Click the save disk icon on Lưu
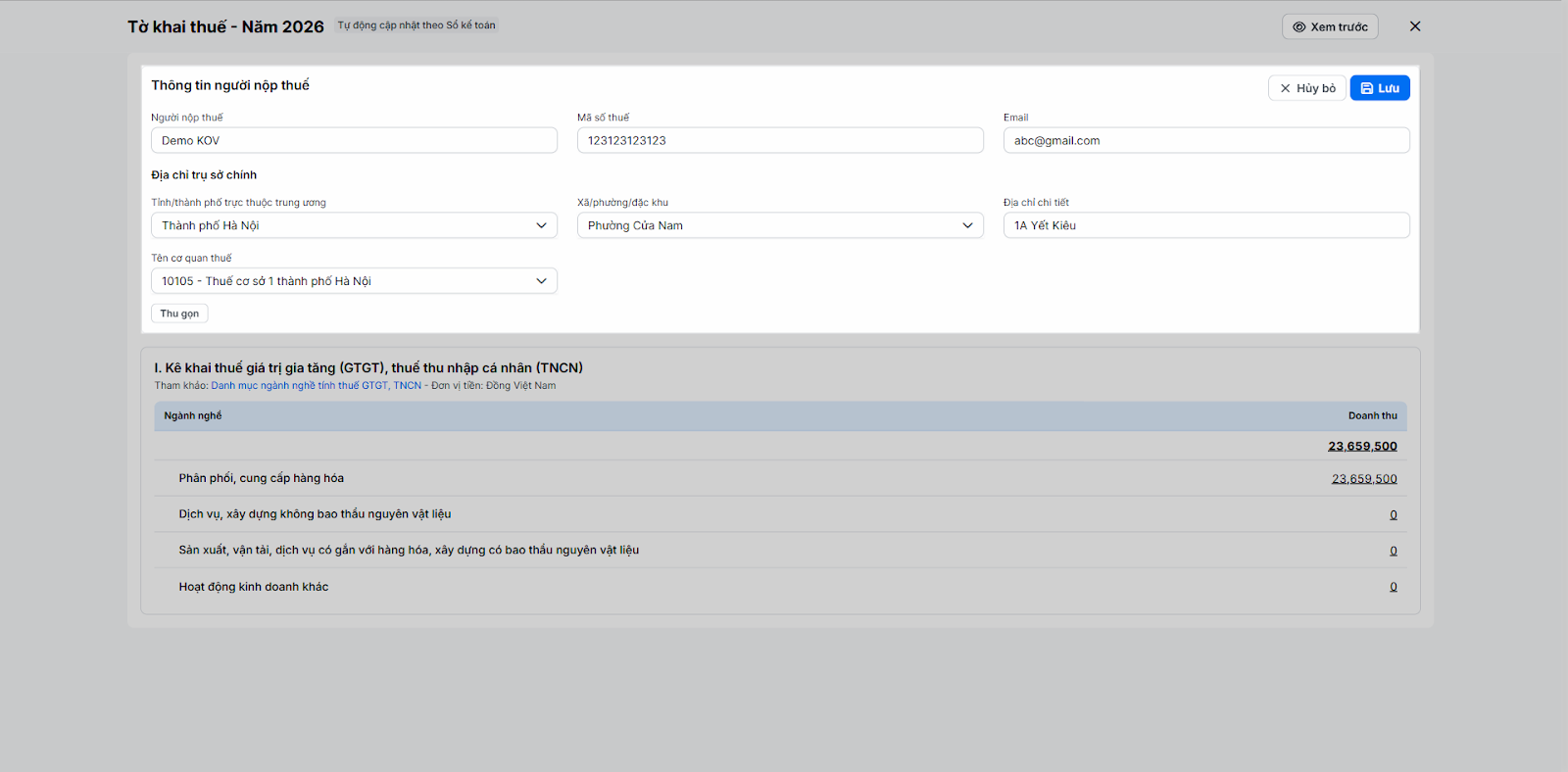Image resolution: width=1568 pixels, height=772 pixels. [x=1367, y=88]
